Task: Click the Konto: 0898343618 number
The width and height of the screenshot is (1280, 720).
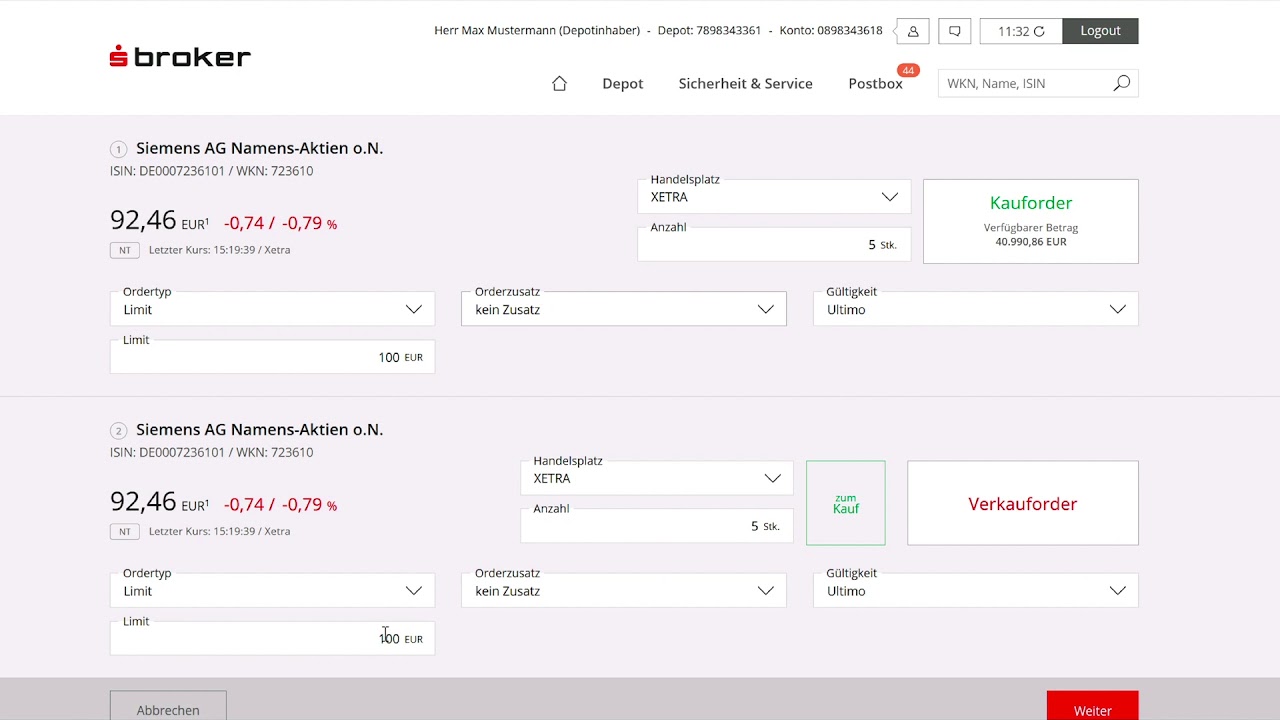Action: click(831, 31)
